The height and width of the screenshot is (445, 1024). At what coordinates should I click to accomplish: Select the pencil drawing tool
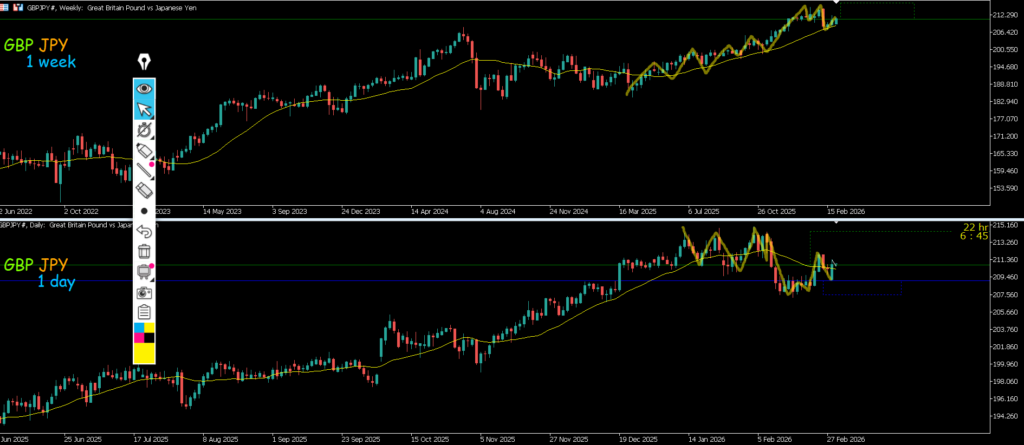[x=144, y=150]
